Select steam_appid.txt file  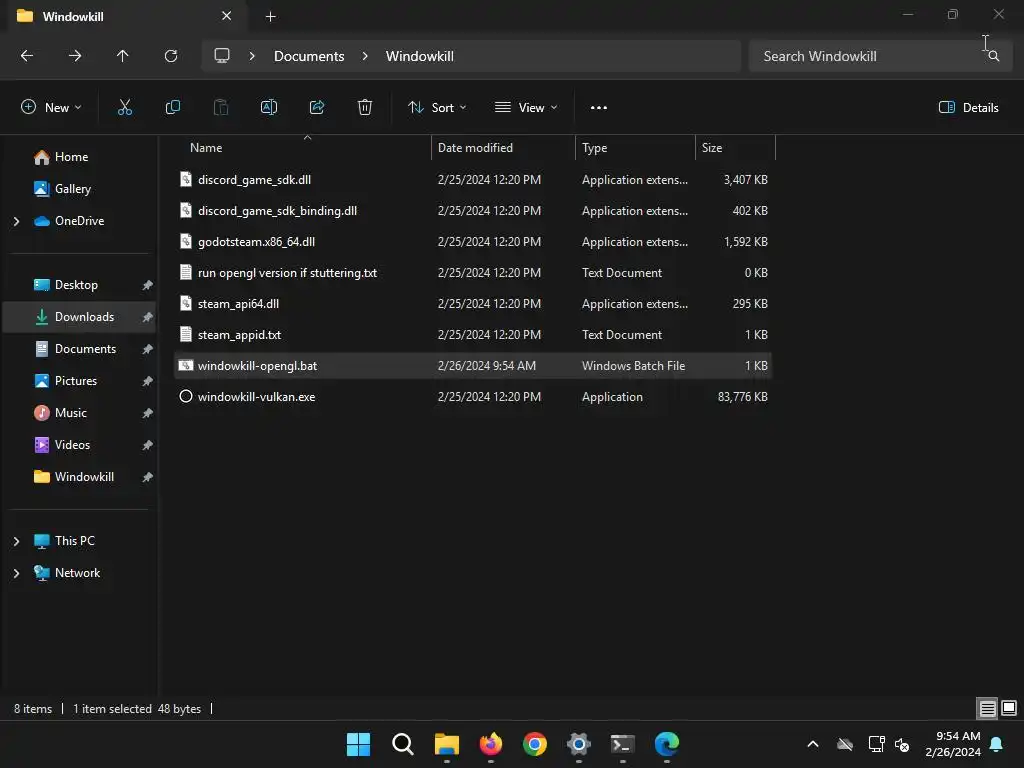[473, 334]
